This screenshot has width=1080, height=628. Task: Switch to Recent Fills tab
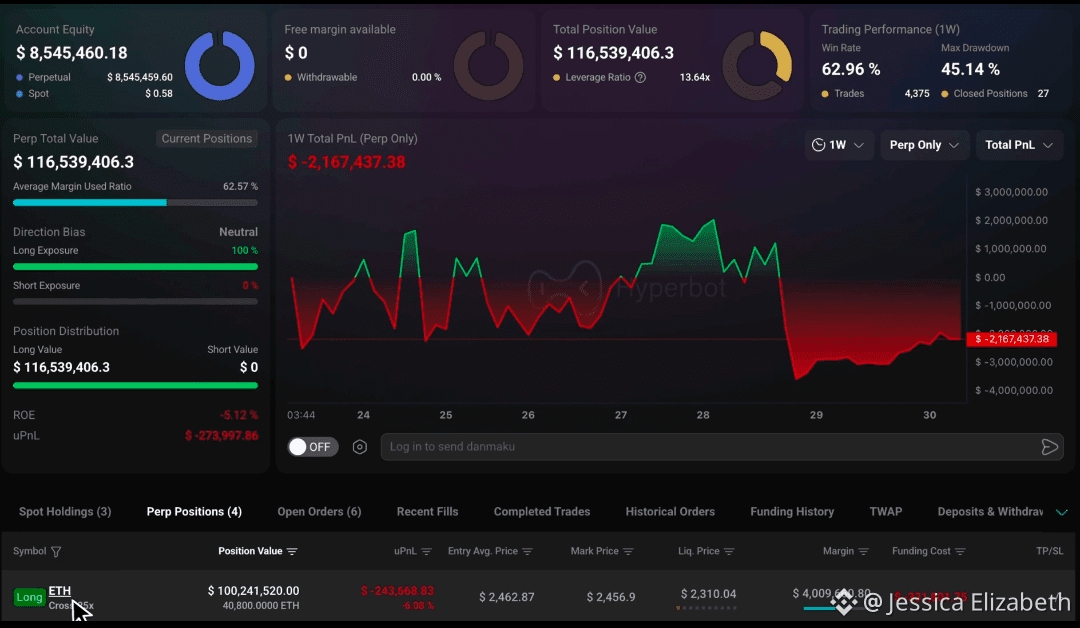(x=427, y=512)
